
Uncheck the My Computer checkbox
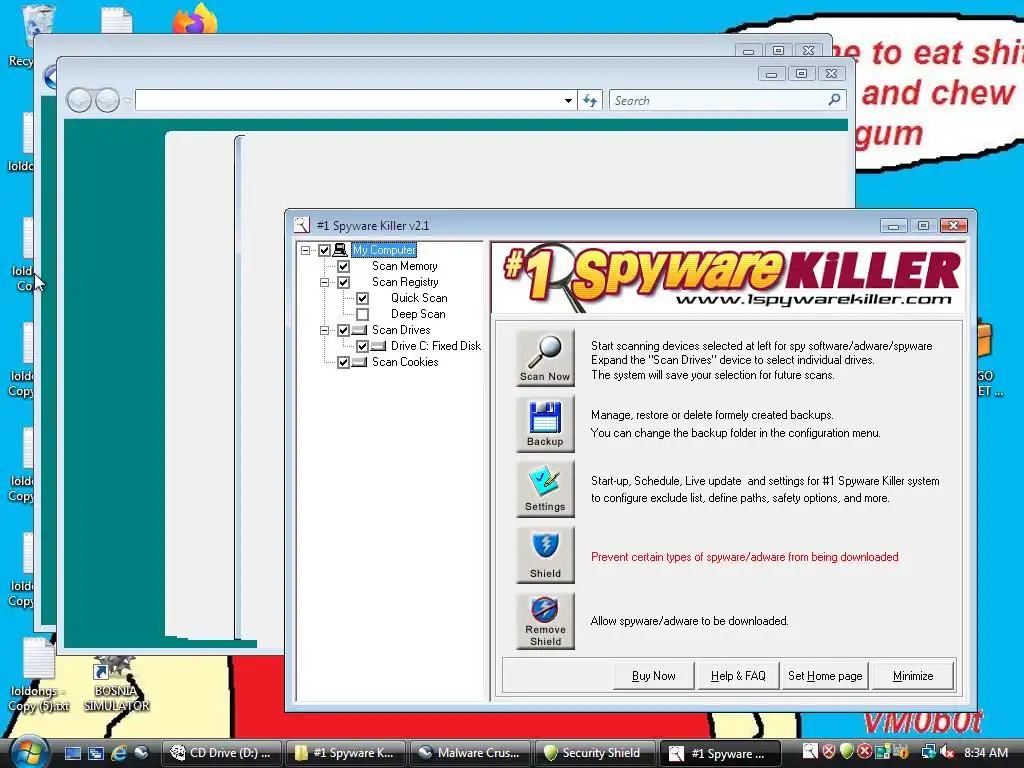324,250
